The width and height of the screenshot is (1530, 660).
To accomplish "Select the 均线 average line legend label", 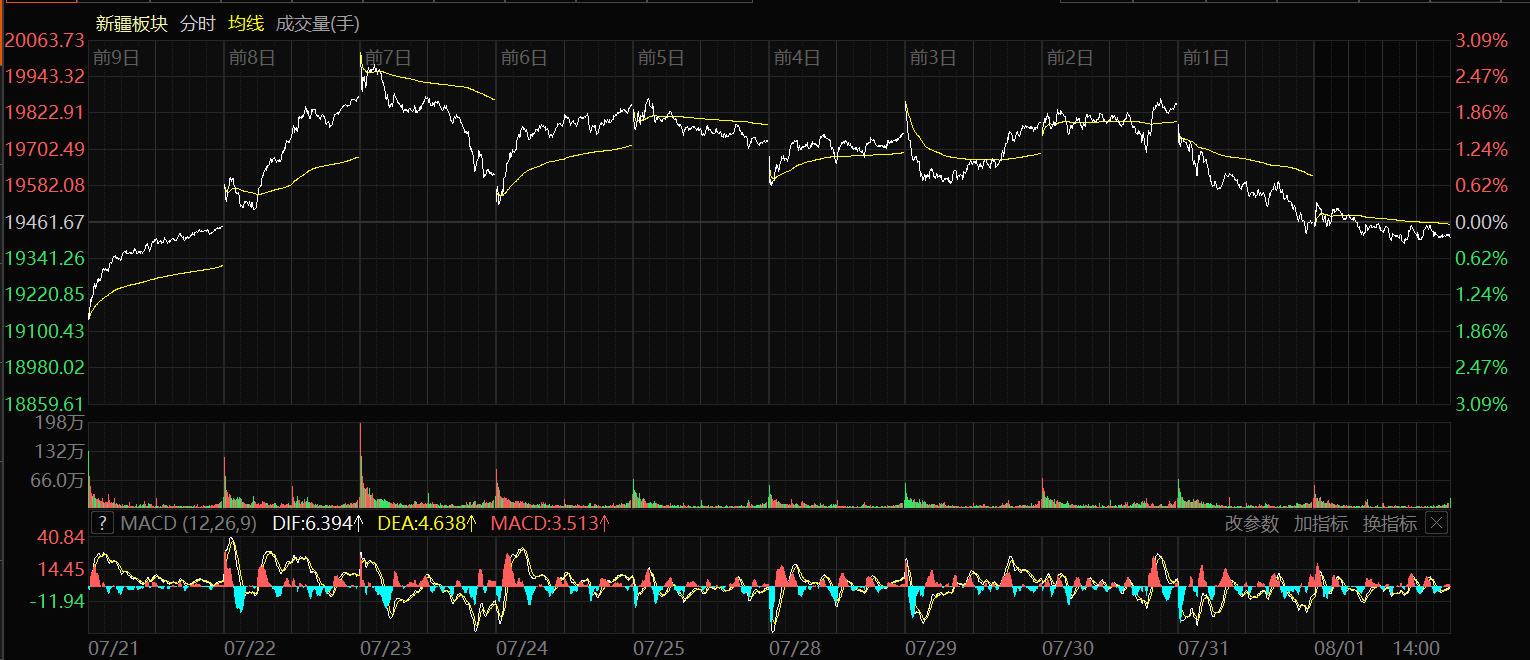I will (x=245, y=23).
